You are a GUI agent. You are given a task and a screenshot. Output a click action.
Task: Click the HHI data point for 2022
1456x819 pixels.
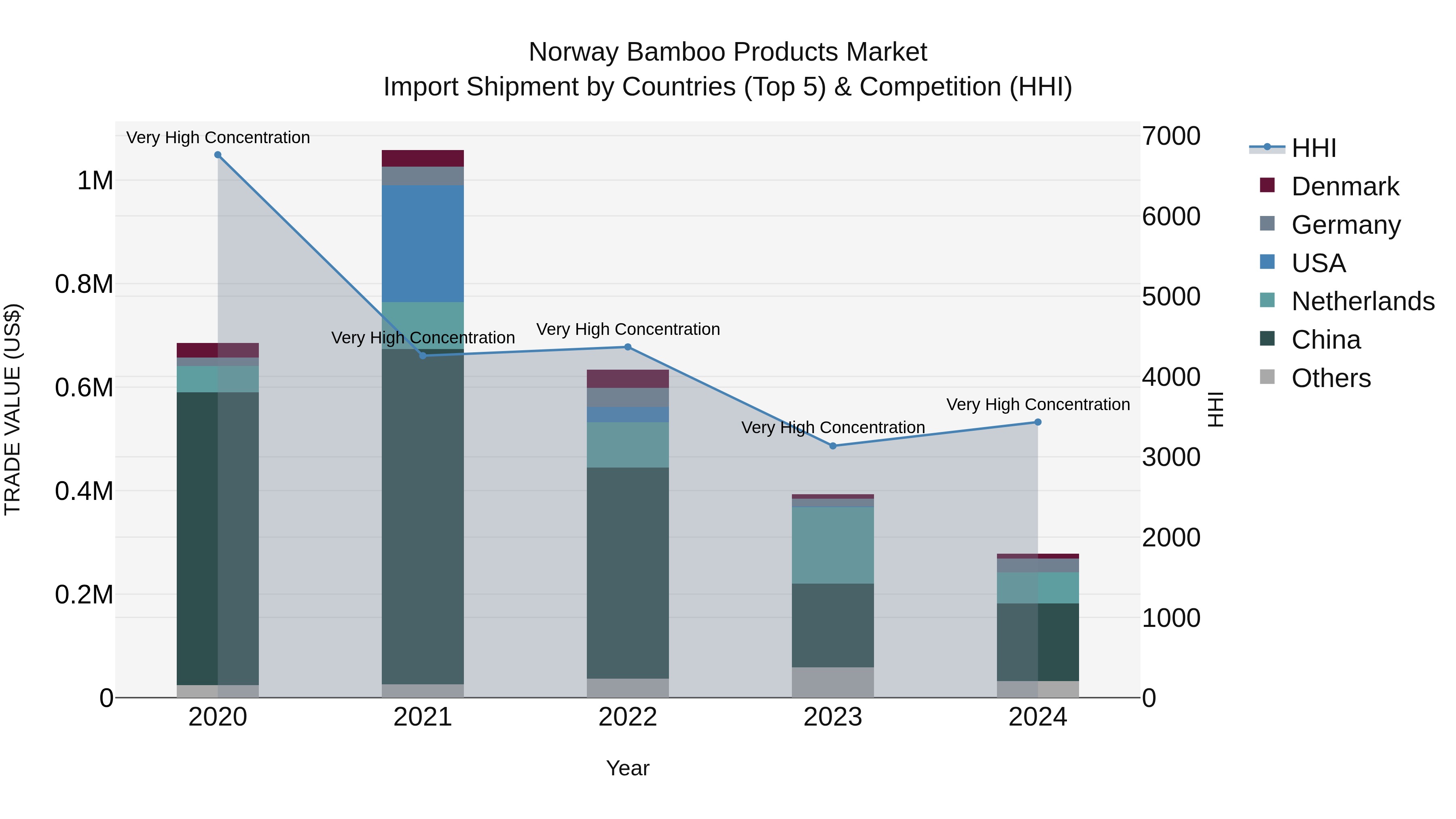[x=627, y=347]
